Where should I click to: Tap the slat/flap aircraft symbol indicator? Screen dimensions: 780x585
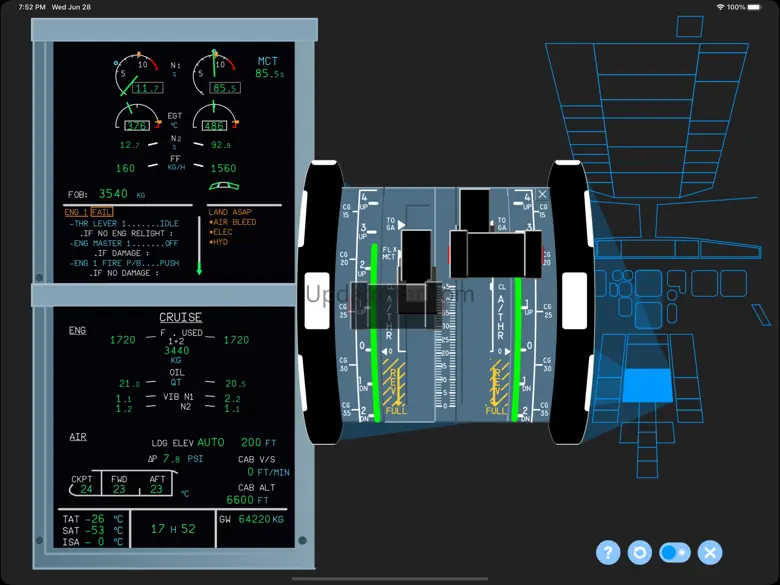[224, 186]
